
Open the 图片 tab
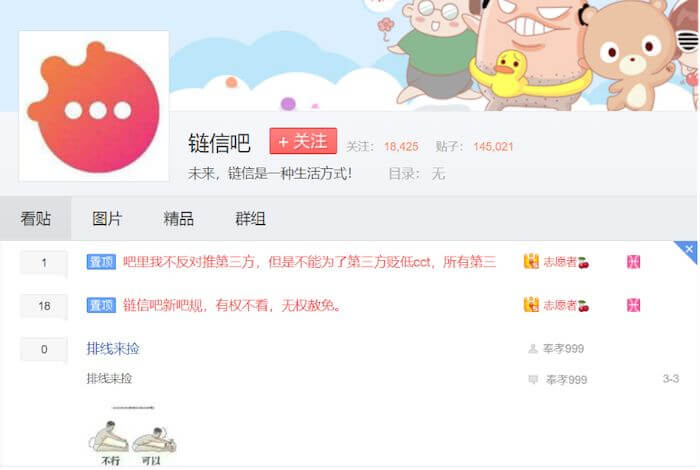(x=107, y=219)
